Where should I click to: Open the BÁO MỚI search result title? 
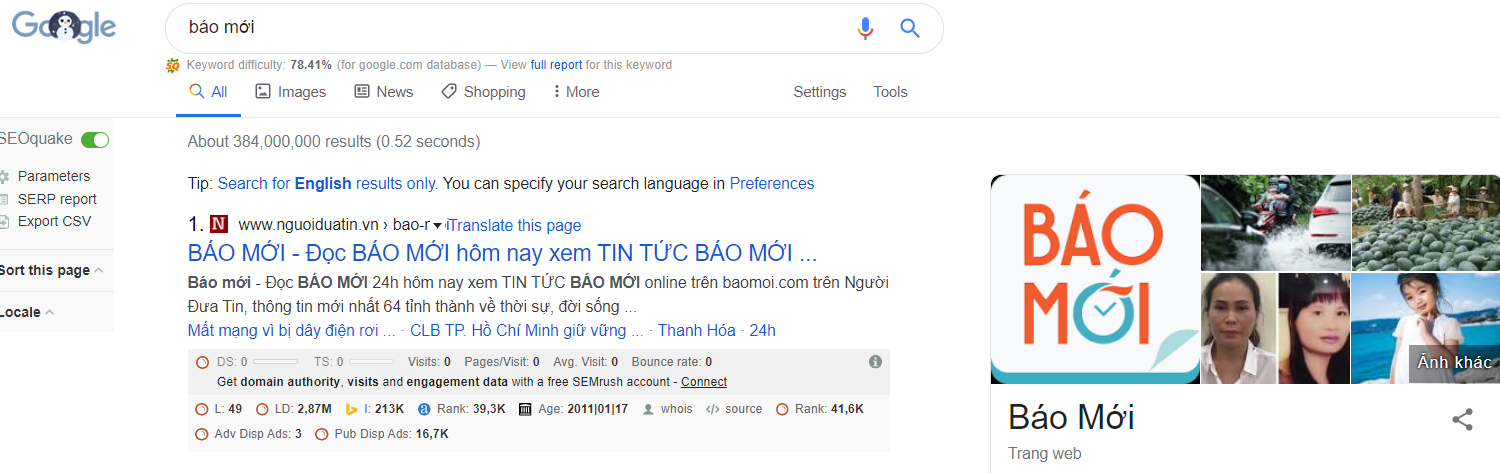pyautogui.click(x=502, y=251)
